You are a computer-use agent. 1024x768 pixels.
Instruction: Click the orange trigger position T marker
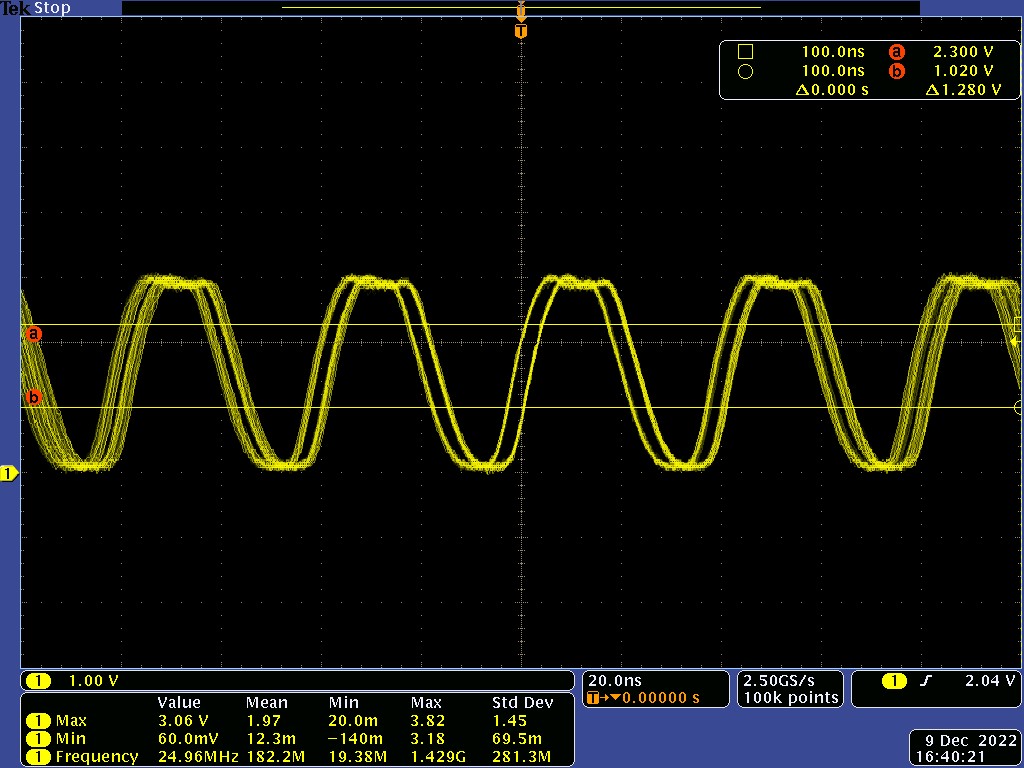point(520,32)
